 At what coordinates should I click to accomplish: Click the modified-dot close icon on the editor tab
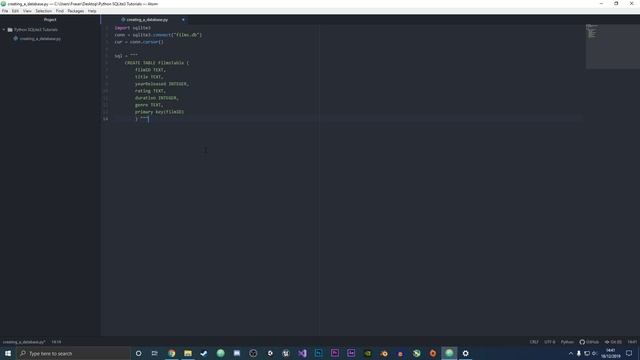click(183, 20)
